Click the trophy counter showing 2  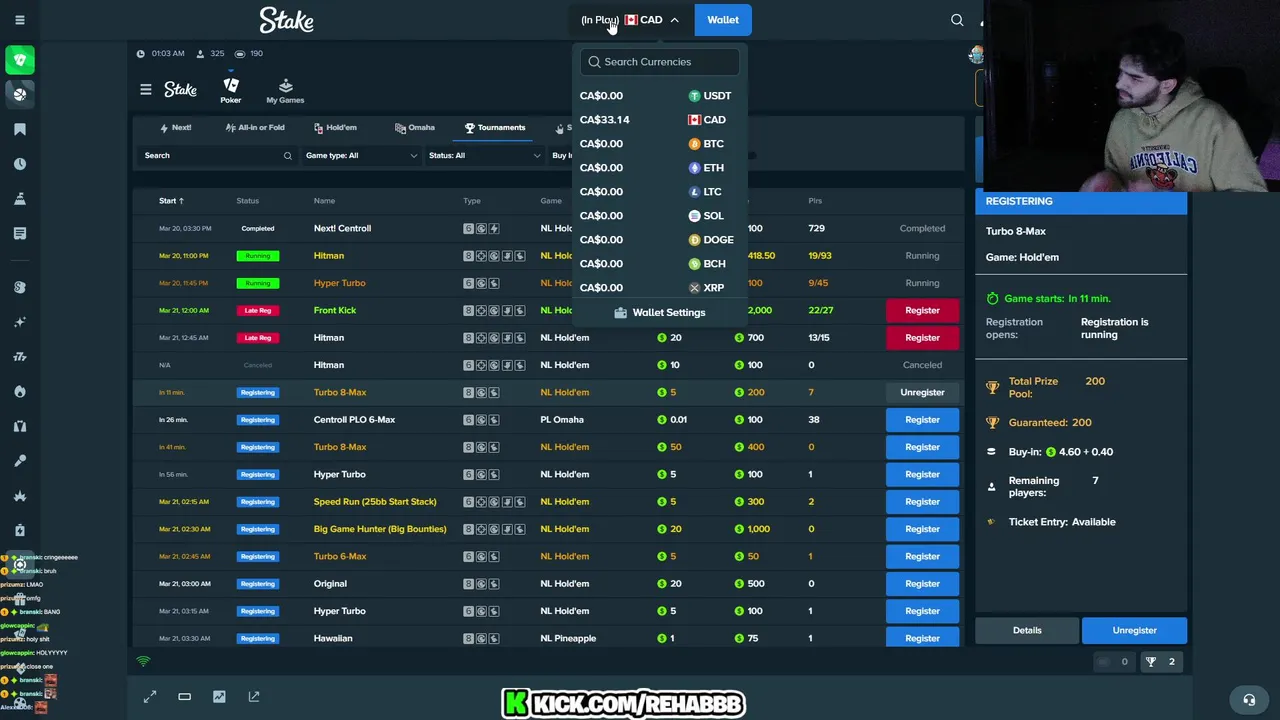pyautogui.click(x=1161, y=662)
